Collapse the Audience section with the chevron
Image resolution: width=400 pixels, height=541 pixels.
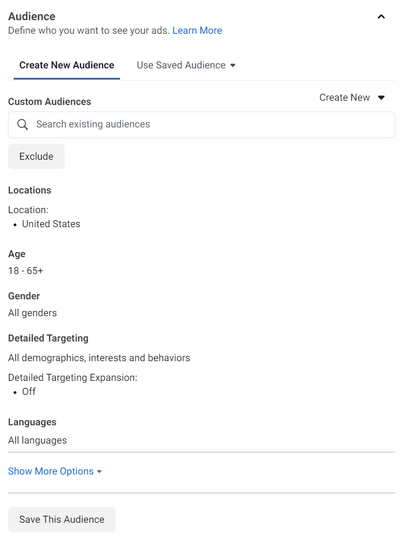[x=381, y=17]
